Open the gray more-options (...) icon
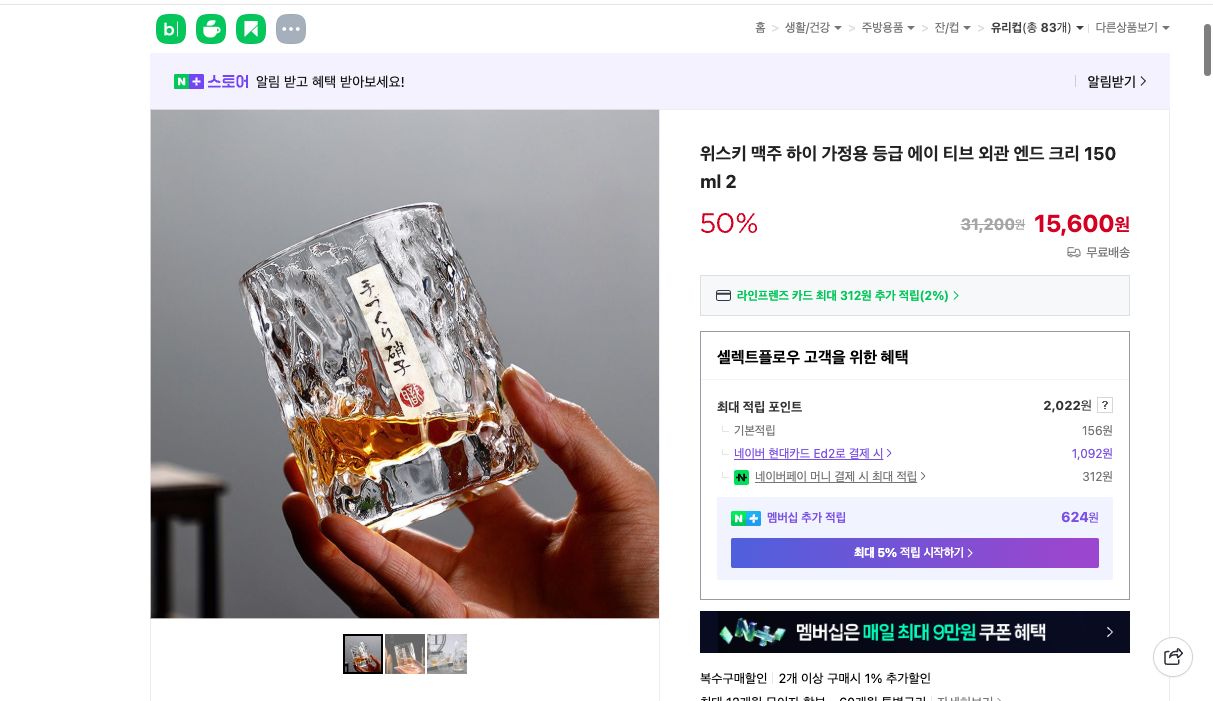Image resolution: width=1213 pixels, height=701 pixels. (x=291, y=29)
